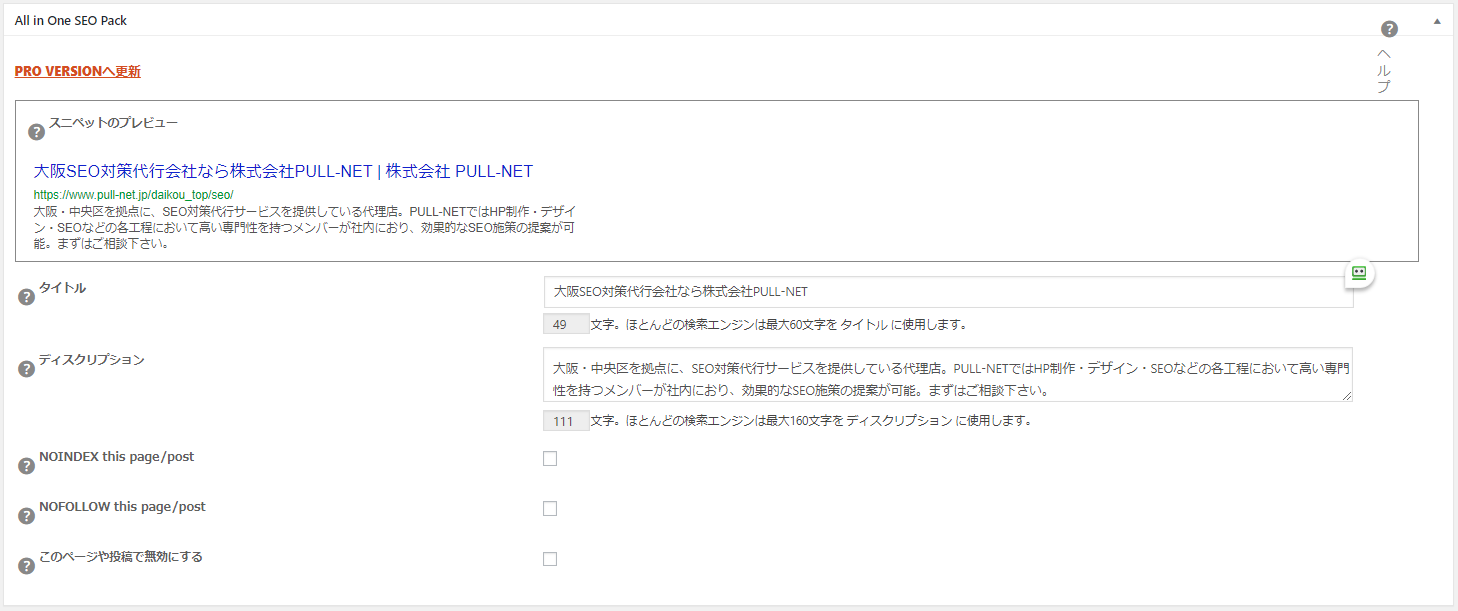Check the このページや投稿で無効にする box
The width and height of the screenshot is (1458, 611).
coord(550,559)
